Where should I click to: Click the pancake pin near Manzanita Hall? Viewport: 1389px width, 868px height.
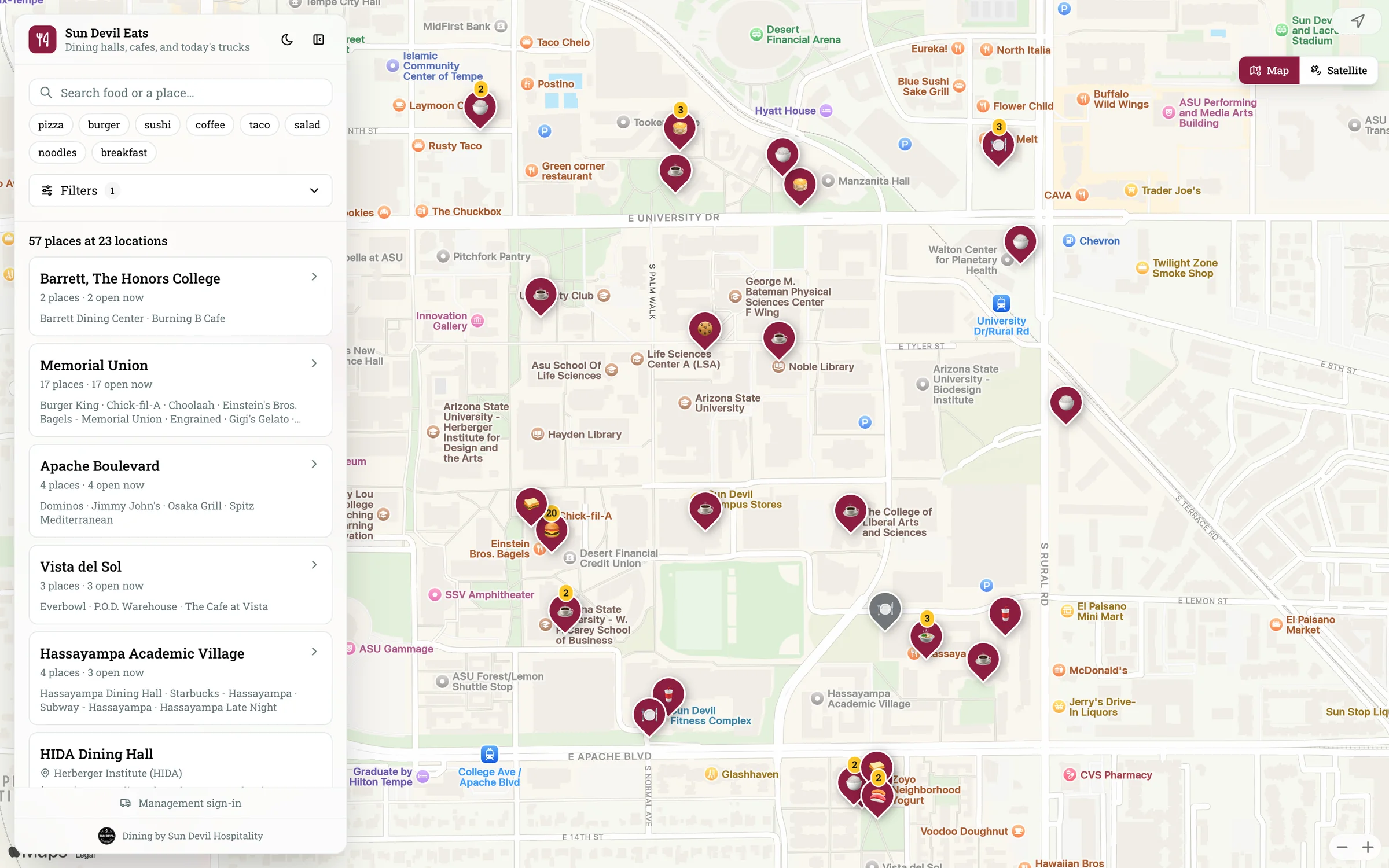(x=800, y=186)
